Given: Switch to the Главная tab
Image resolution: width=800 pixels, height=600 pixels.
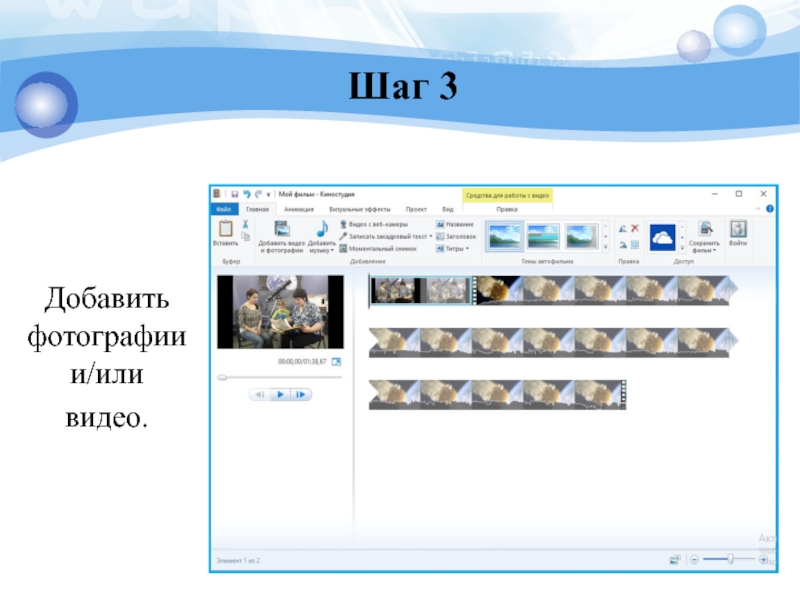Looking at the screenshot, I should 257,209.
